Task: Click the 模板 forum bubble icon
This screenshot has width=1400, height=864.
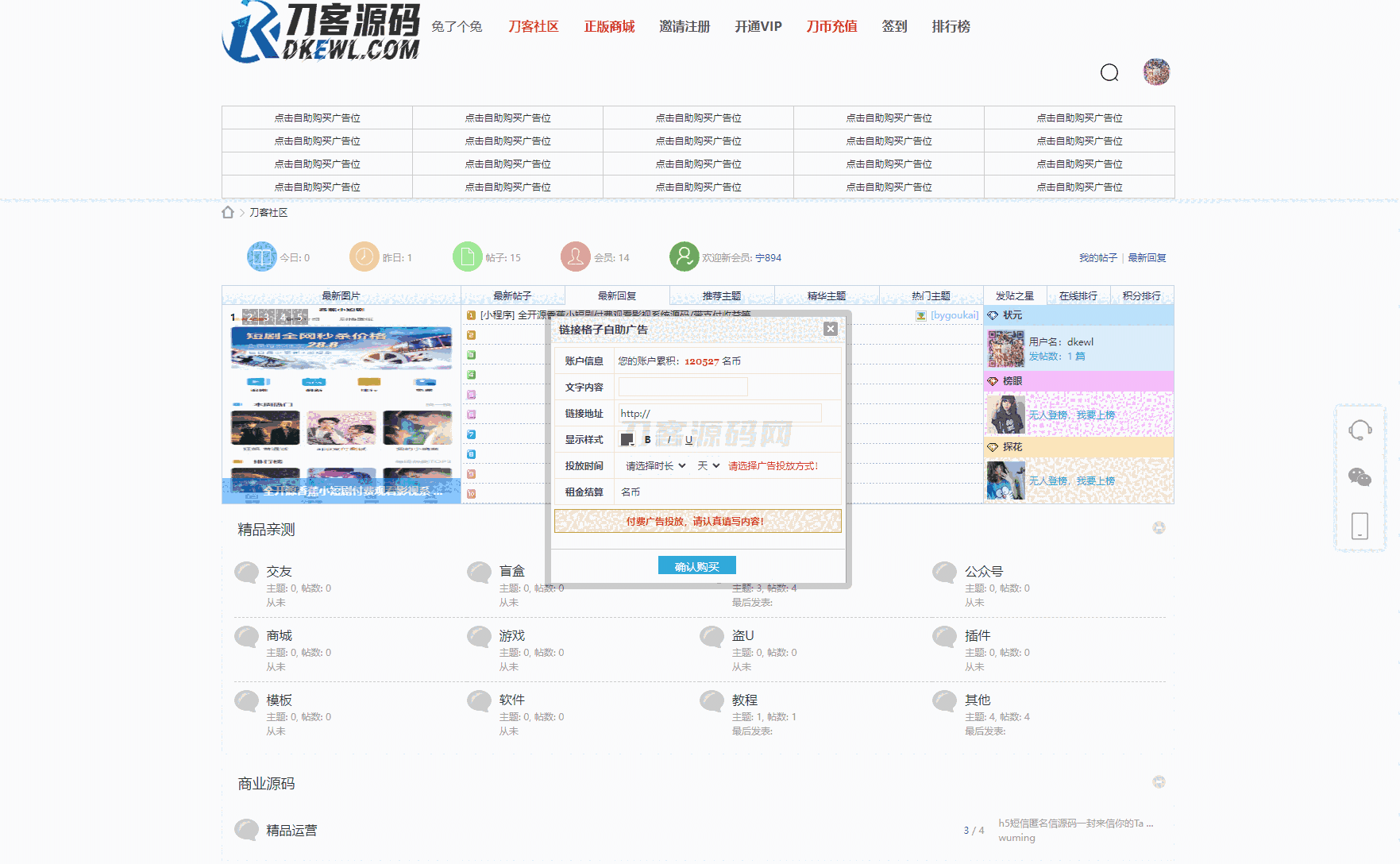Action: pos(247,701)
